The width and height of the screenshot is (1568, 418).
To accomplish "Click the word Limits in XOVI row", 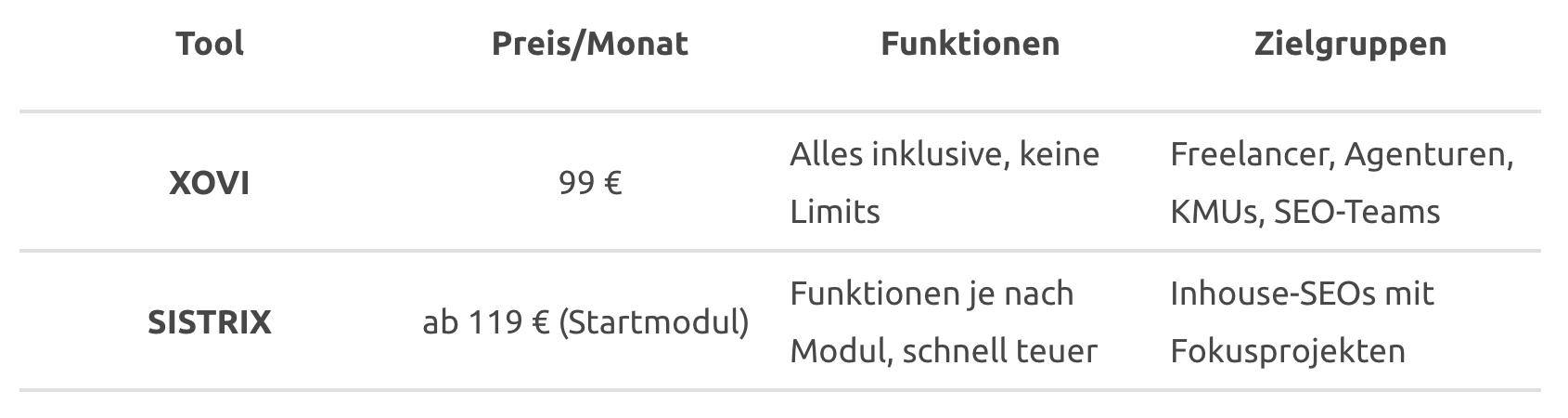I will [835, 211].
